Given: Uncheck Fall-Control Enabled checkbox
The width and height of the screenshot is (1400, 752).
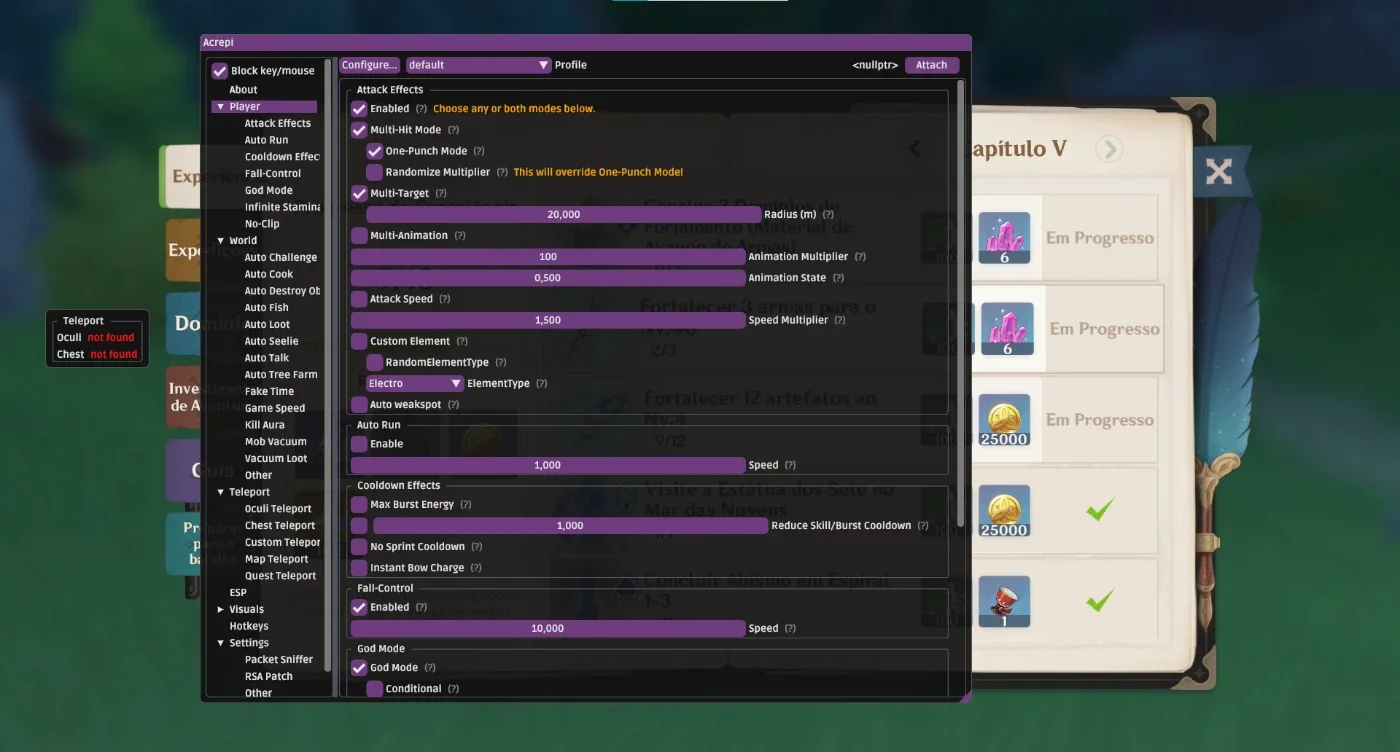Looking at the screenshot, I should pos(359,607).
